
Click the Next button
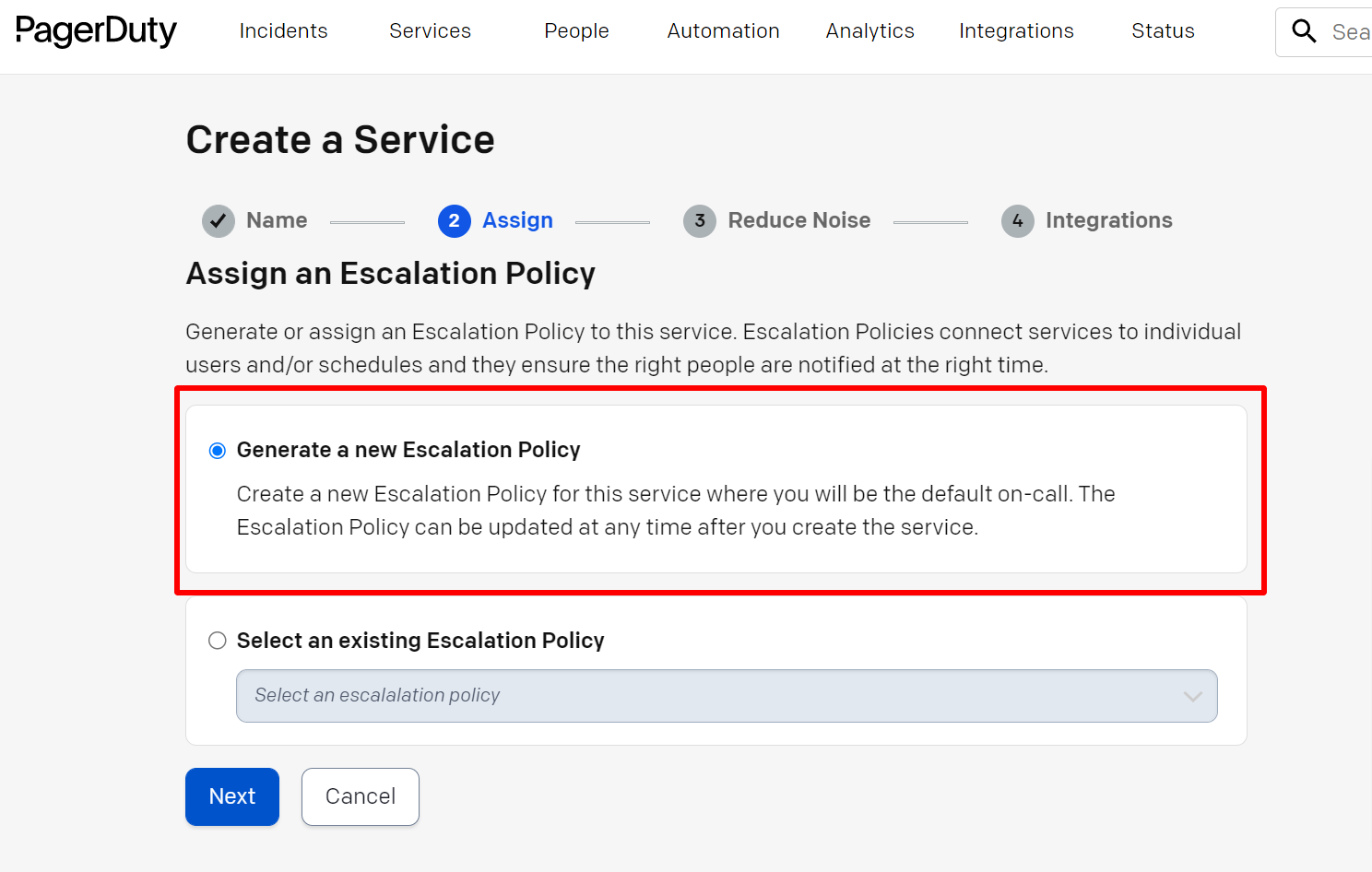coord(231,796)
